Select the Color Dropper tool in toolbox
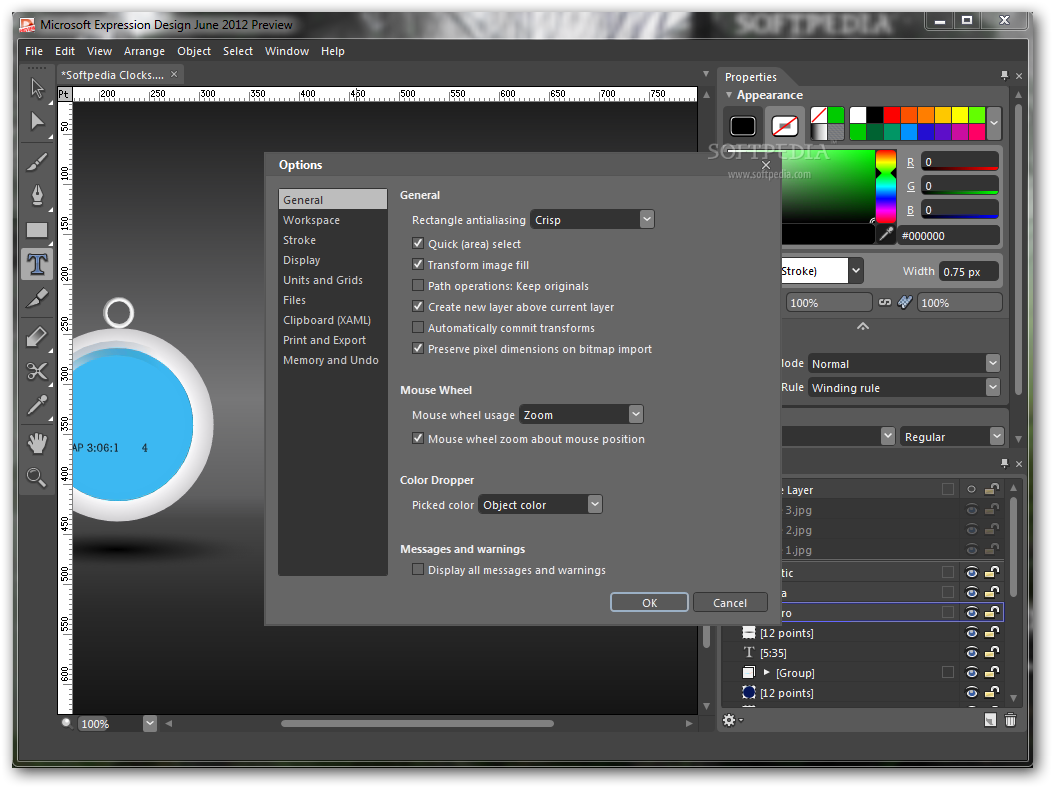This screenshot has width=1053, height=788. 37,405
